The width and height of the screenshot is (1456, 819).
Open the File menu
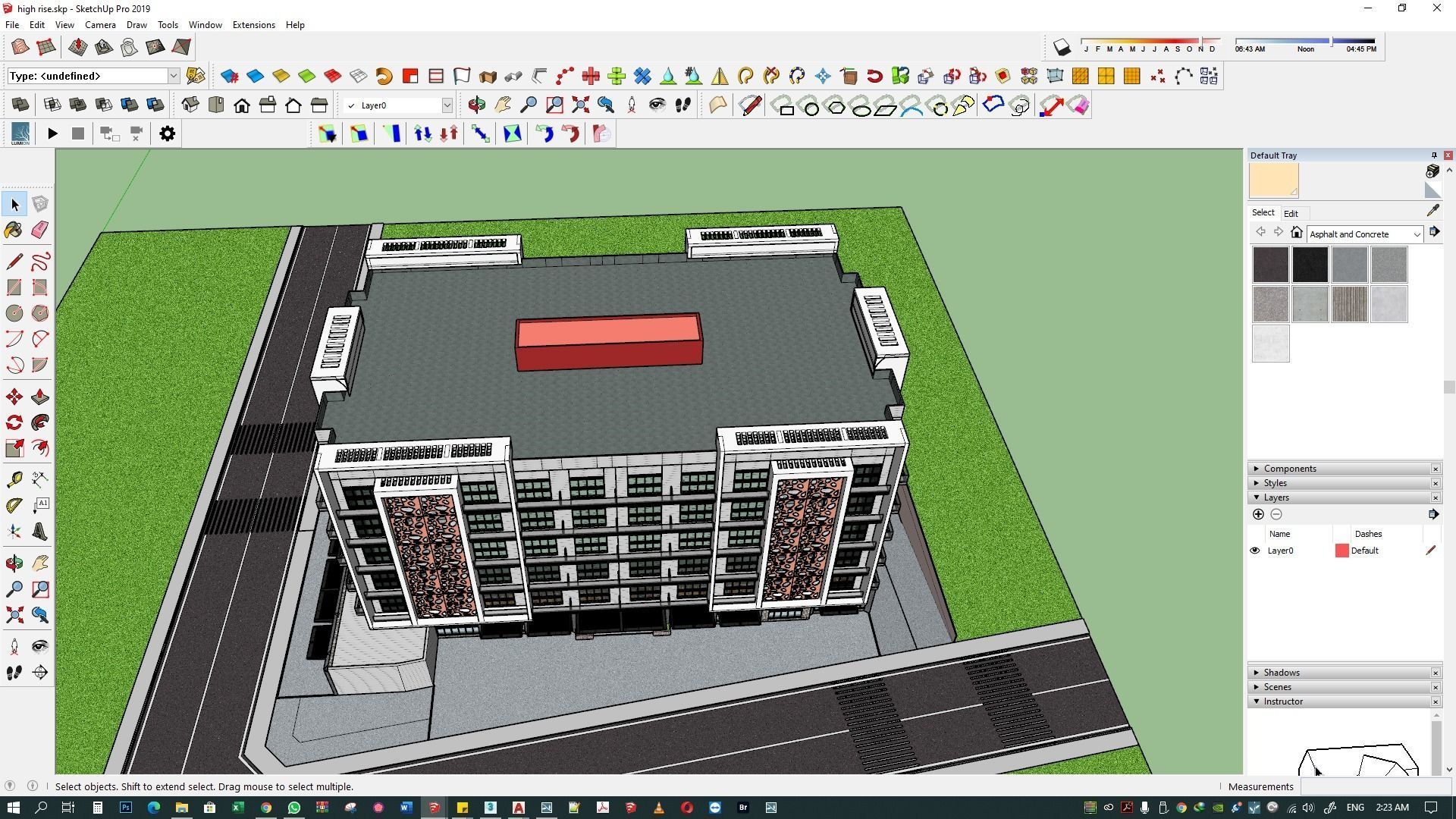pyautogui.click(x=12, y=25)
